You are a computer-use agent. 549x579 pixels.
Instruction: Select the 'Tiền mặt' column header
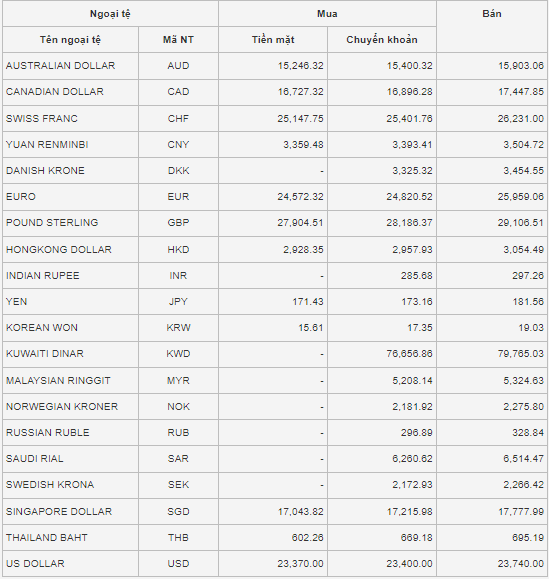[273, 40]
